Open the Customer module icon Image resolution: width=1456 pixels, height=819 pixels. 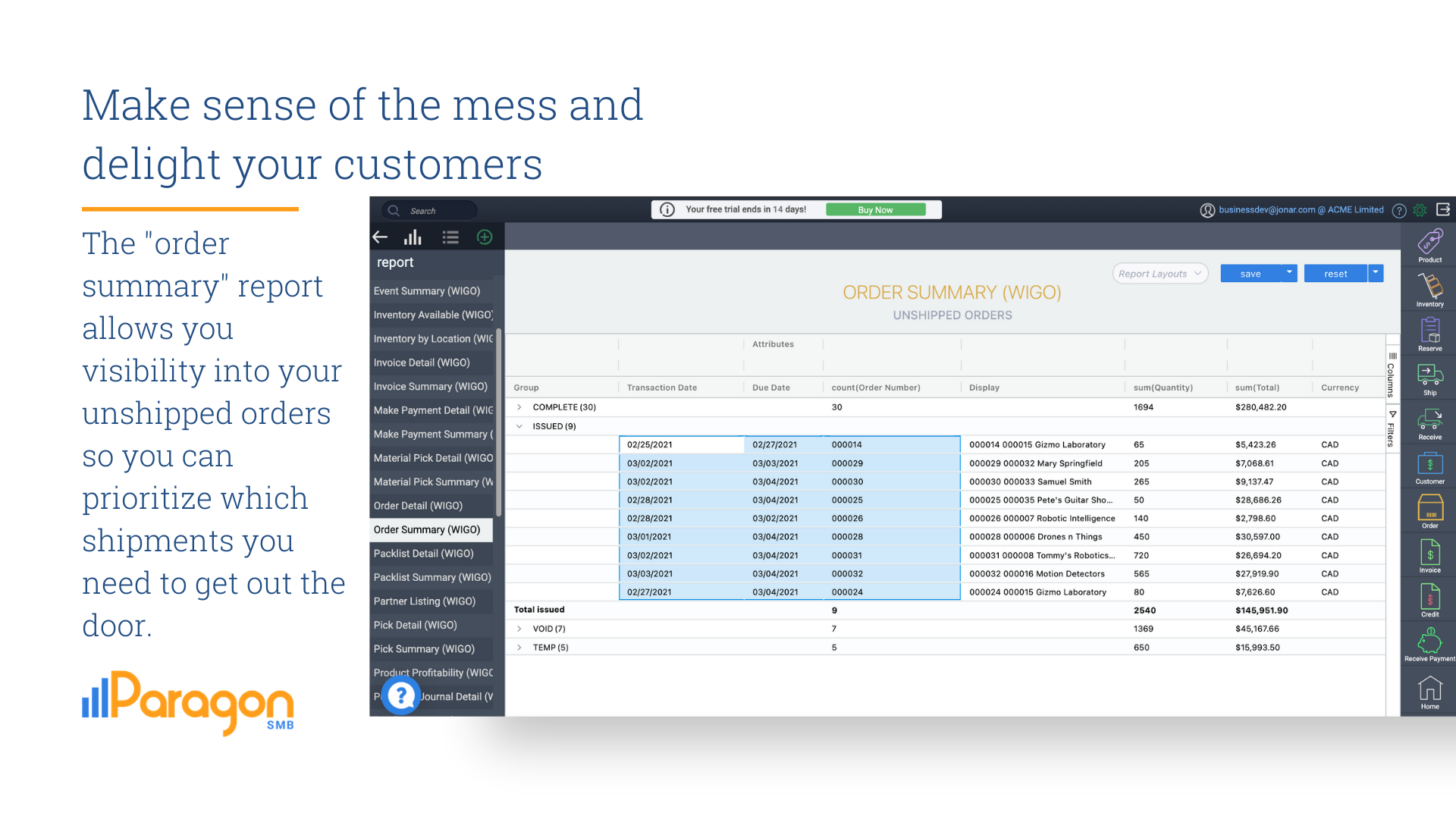tap(1429, 463)
